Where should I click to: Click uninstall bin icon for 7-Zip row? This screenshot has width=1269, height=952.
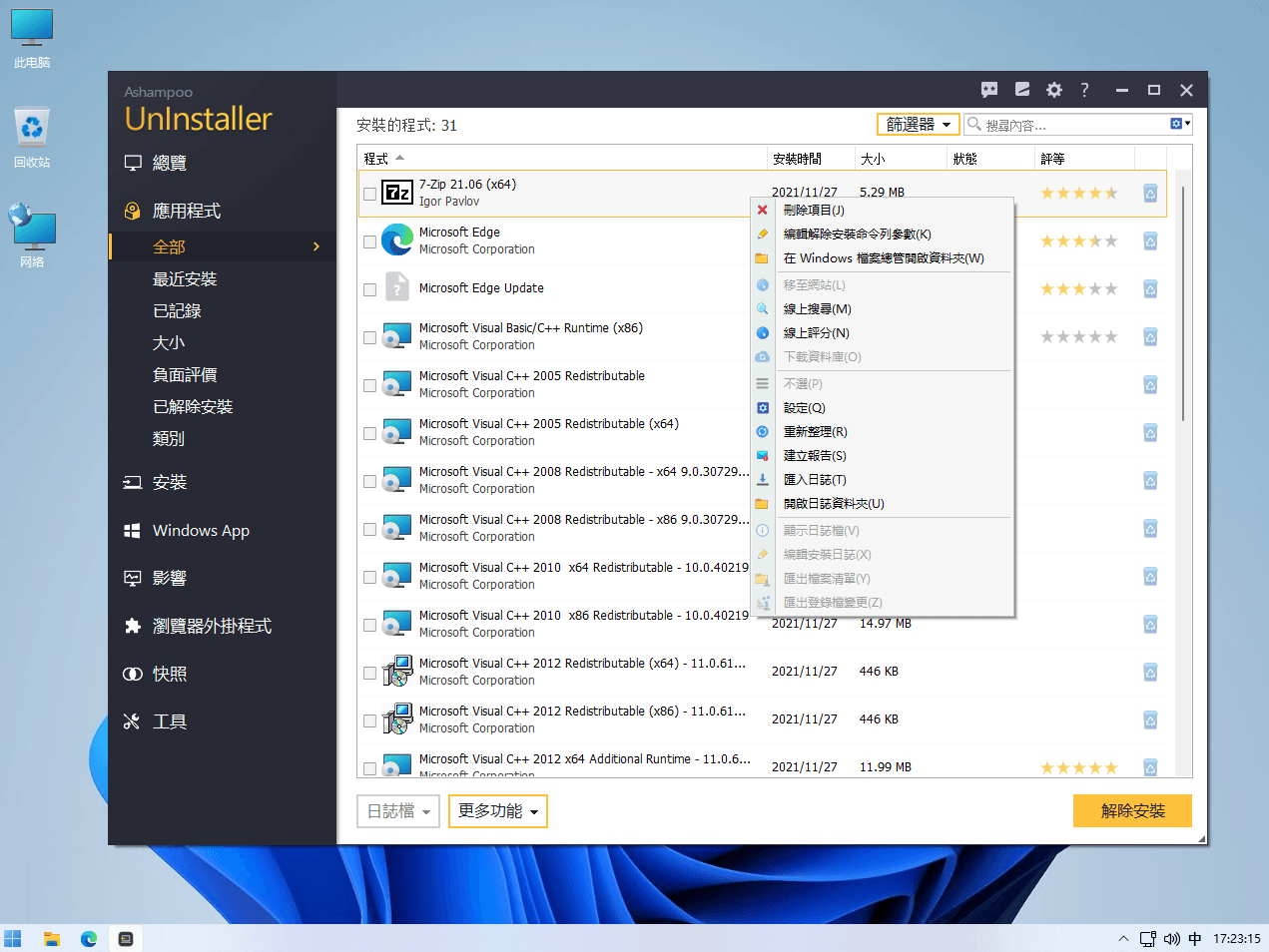(1150, 193)
